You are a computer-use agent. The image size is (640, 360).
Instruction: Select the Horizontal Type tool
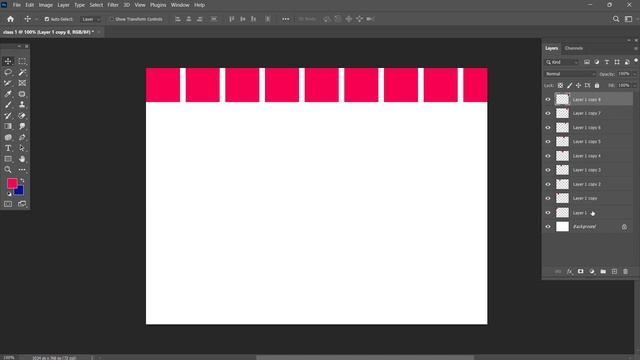[8, 148]
